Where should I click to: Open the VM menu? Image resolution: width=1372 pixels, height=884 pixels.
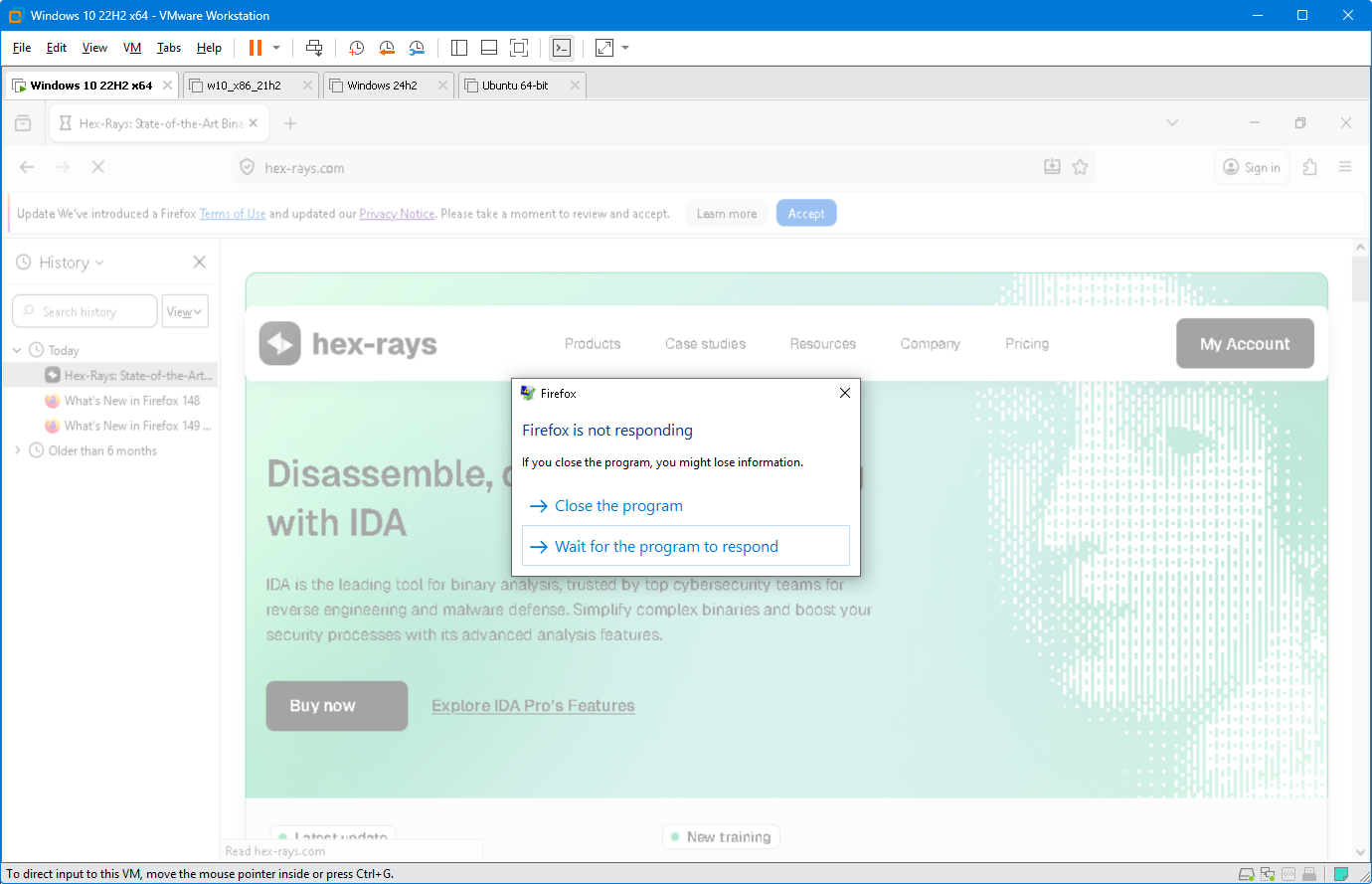(x=132, y=48)
